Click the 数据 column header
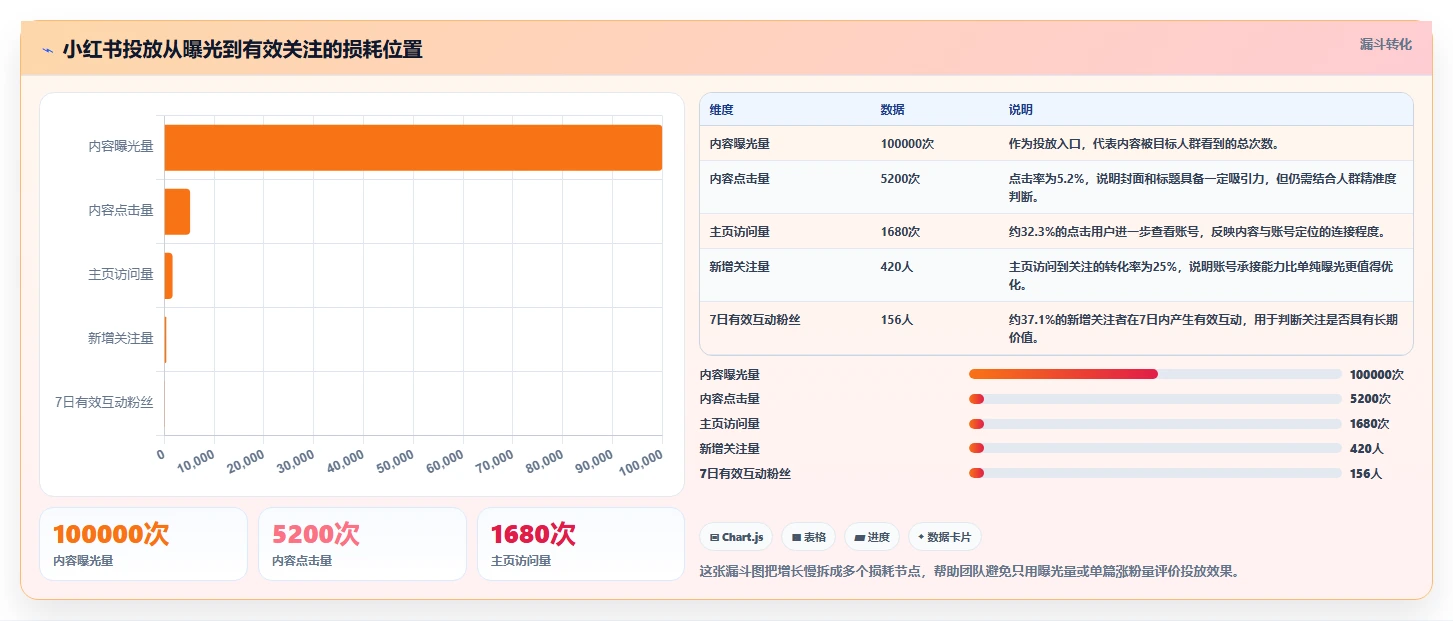This screenshot has width=1453, height=621. (x=892, y=110)
